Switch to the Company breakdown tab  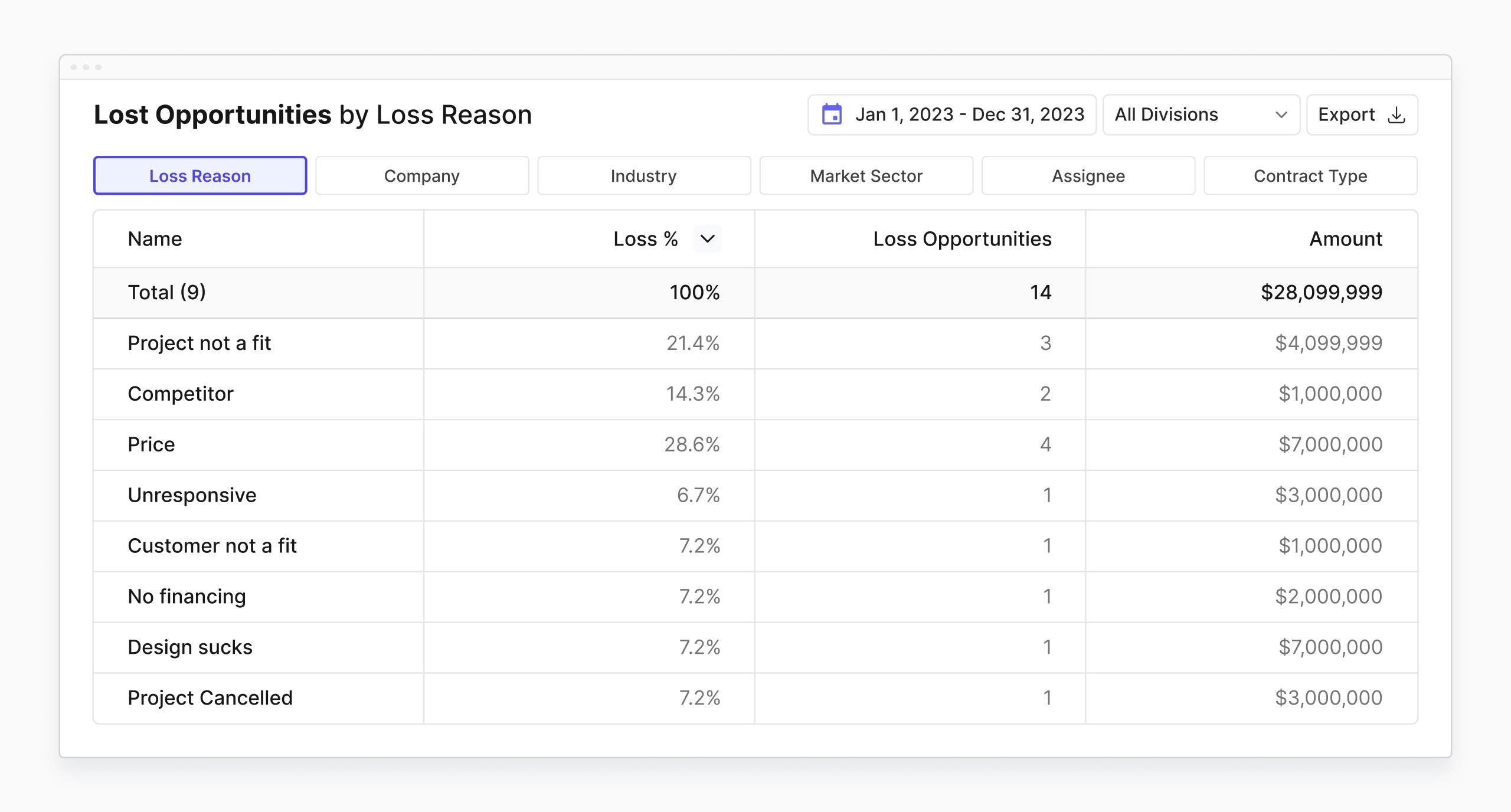421,175
